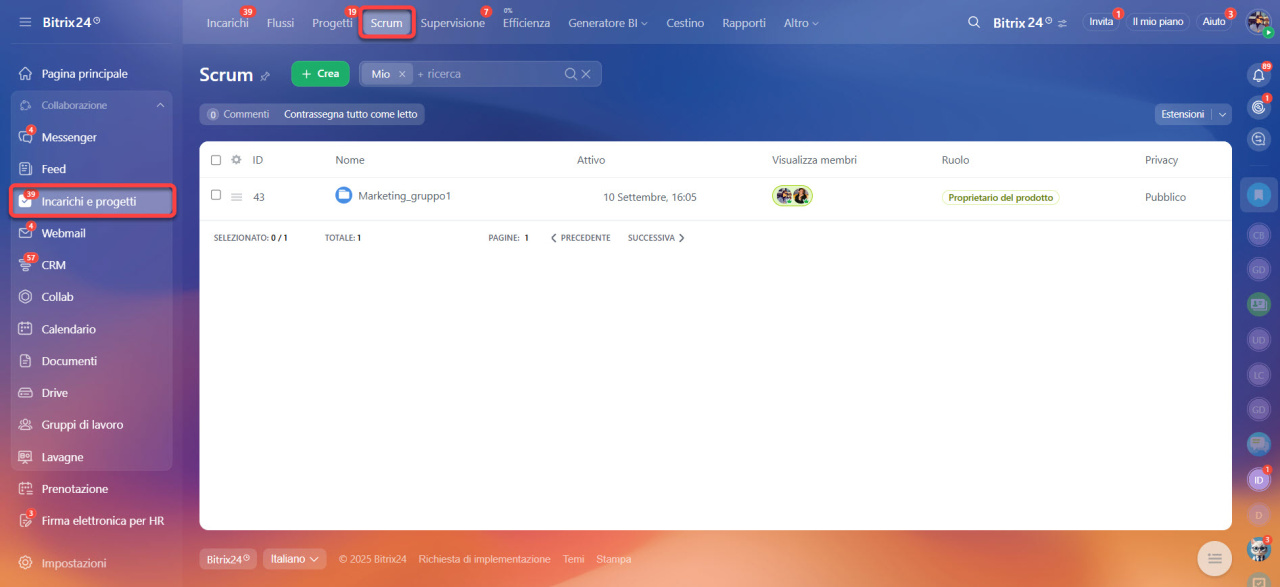
Task: Open notifications bell in the right panel
Action: click(x=1259, y=75)
